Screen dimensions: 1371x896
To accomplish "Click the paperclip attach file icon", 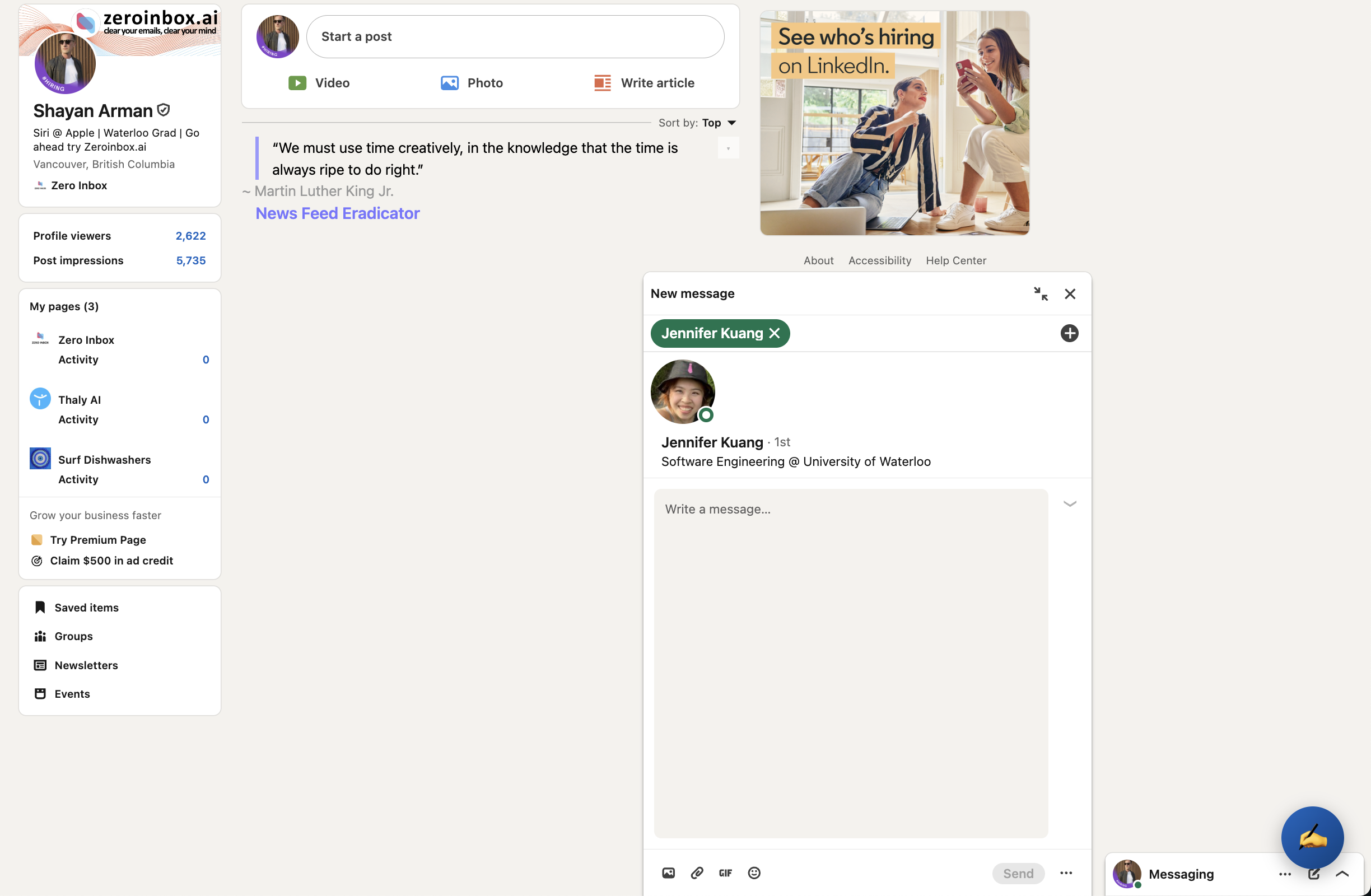I will pos(697,873).
